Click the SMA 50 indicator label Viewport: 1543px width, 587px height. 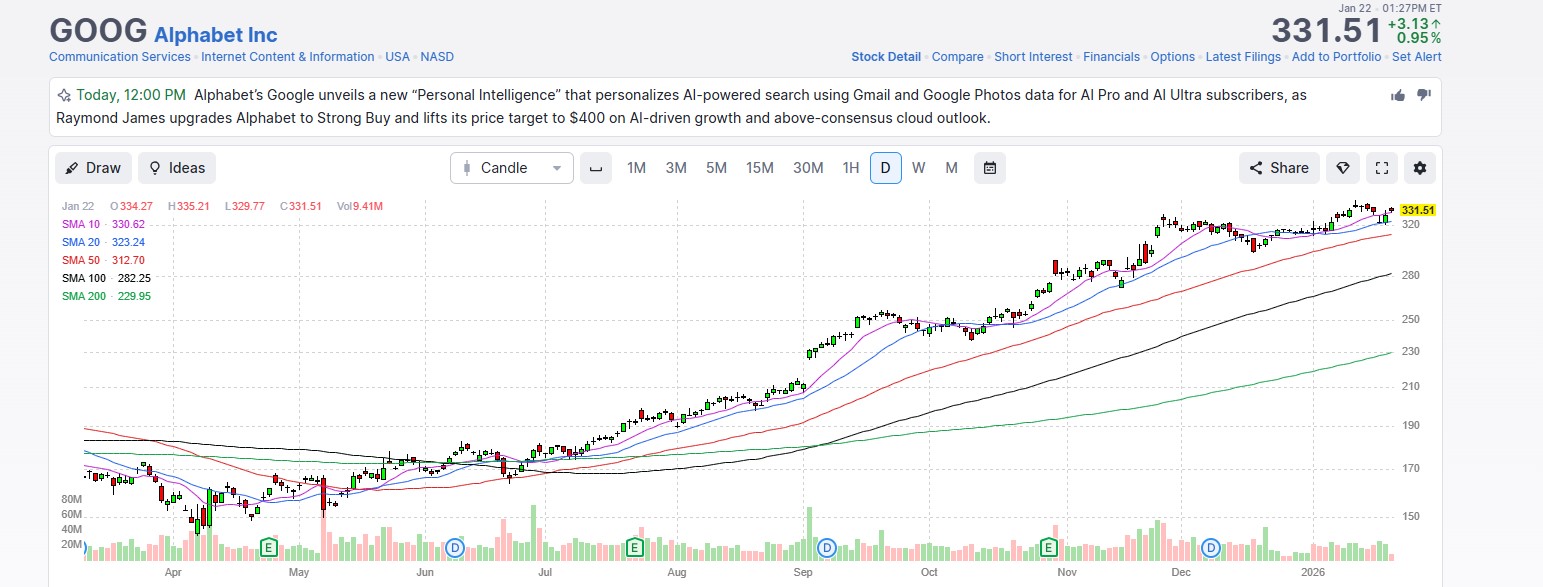click(78, 260)
